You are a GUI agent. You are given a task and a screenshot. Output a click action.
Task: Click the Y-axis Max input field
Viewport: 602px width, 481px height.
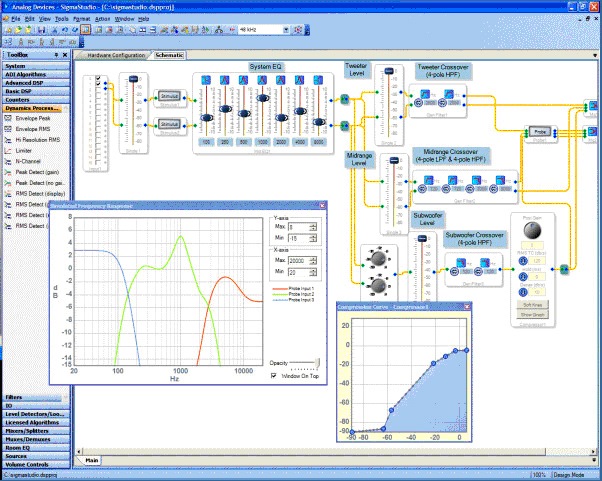pos(299,227)
